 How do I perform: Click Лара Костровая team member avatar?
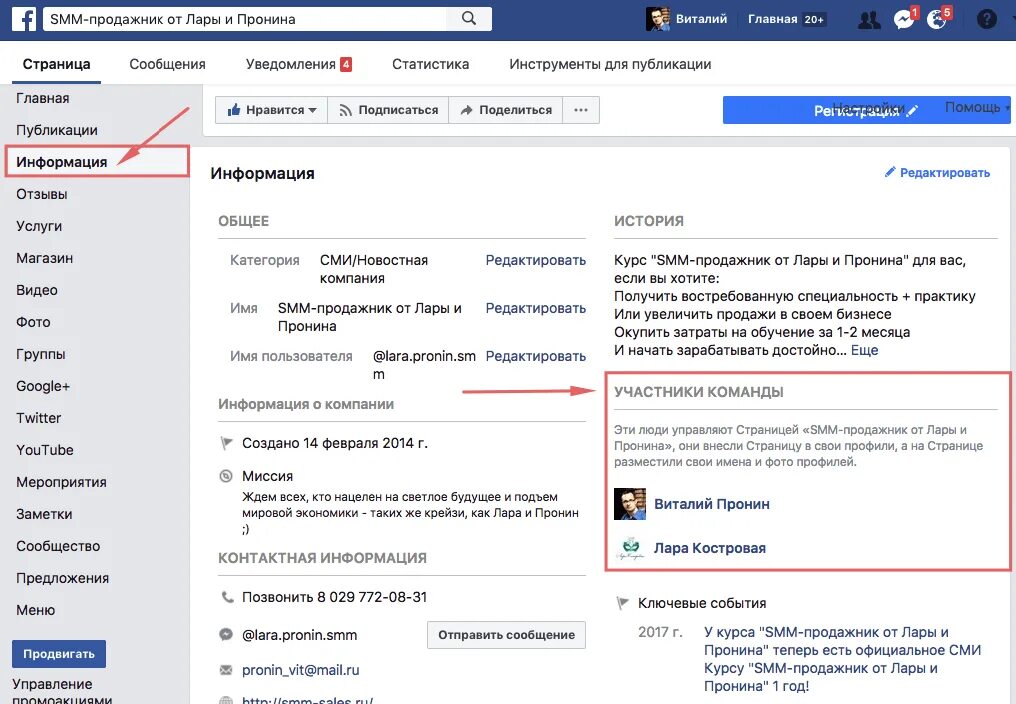tap(630, 548)
